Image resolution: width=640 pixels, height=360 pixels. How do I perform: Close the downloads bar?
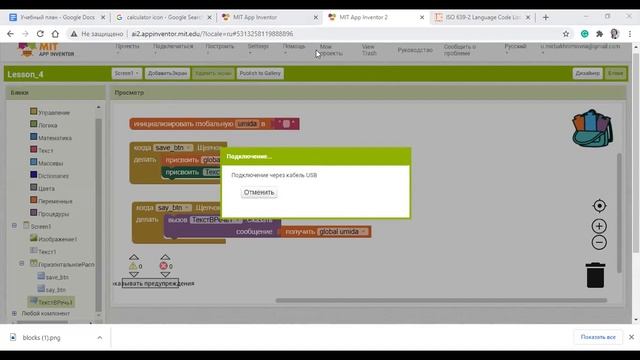point(631,337)
